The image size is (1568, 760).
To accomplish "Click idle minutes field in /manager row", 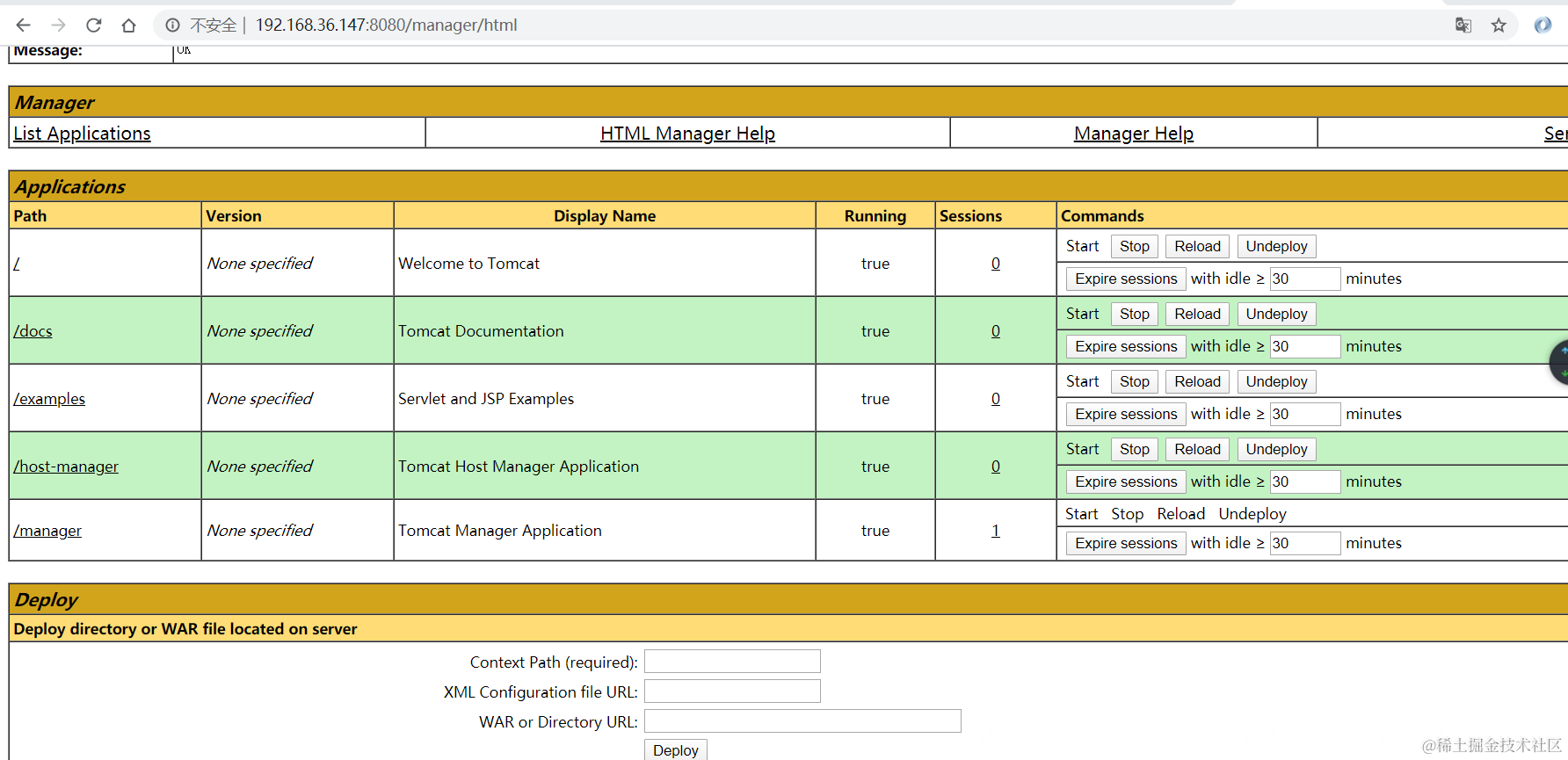I will click(1305, 543).
